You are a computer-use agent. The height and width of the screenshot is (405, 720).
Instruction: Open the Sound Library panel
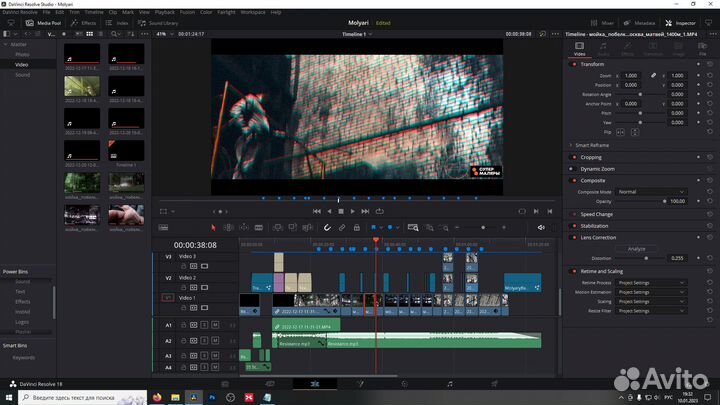pos(159,21)
